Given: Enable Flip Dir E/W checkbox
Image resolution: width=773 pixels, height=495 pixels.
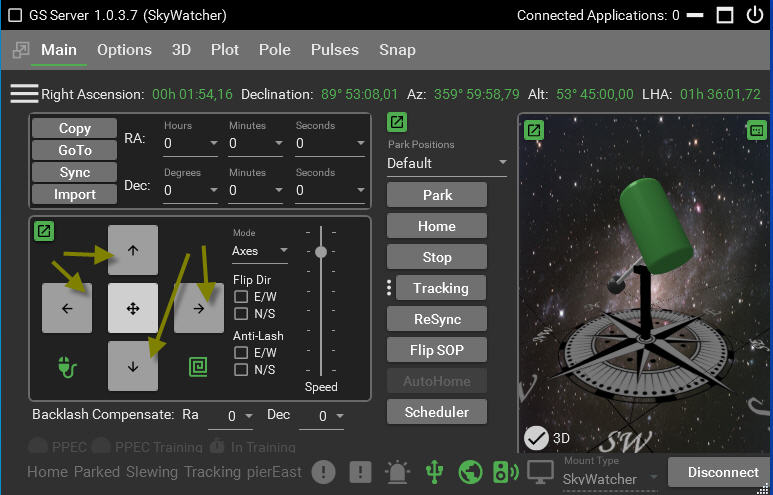Looking at the screenshot, I should coord(241,297).
